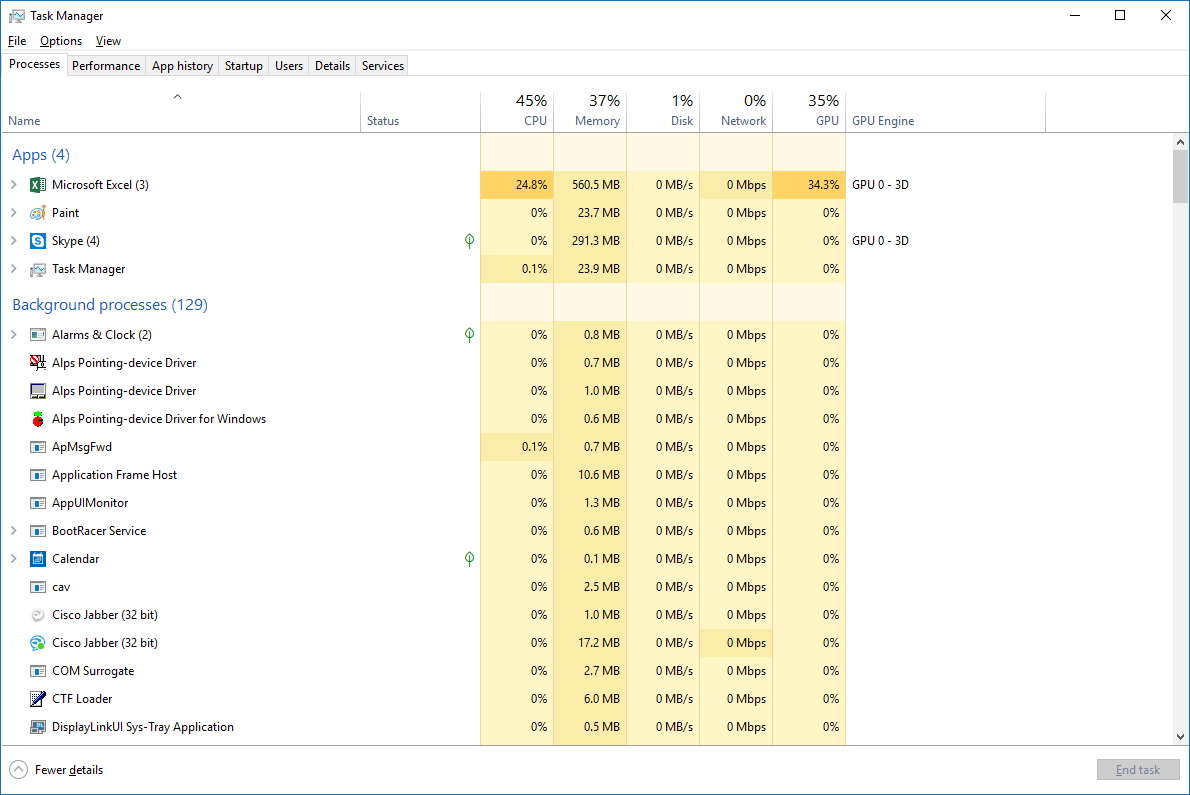Click the vertical scrollbar thumb
This screenshot has height=795, width=1190.
(1180, 176)
